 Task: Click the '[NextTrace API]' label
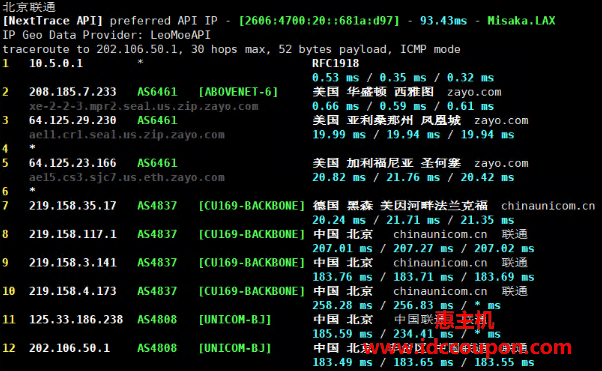pos(53,21)
